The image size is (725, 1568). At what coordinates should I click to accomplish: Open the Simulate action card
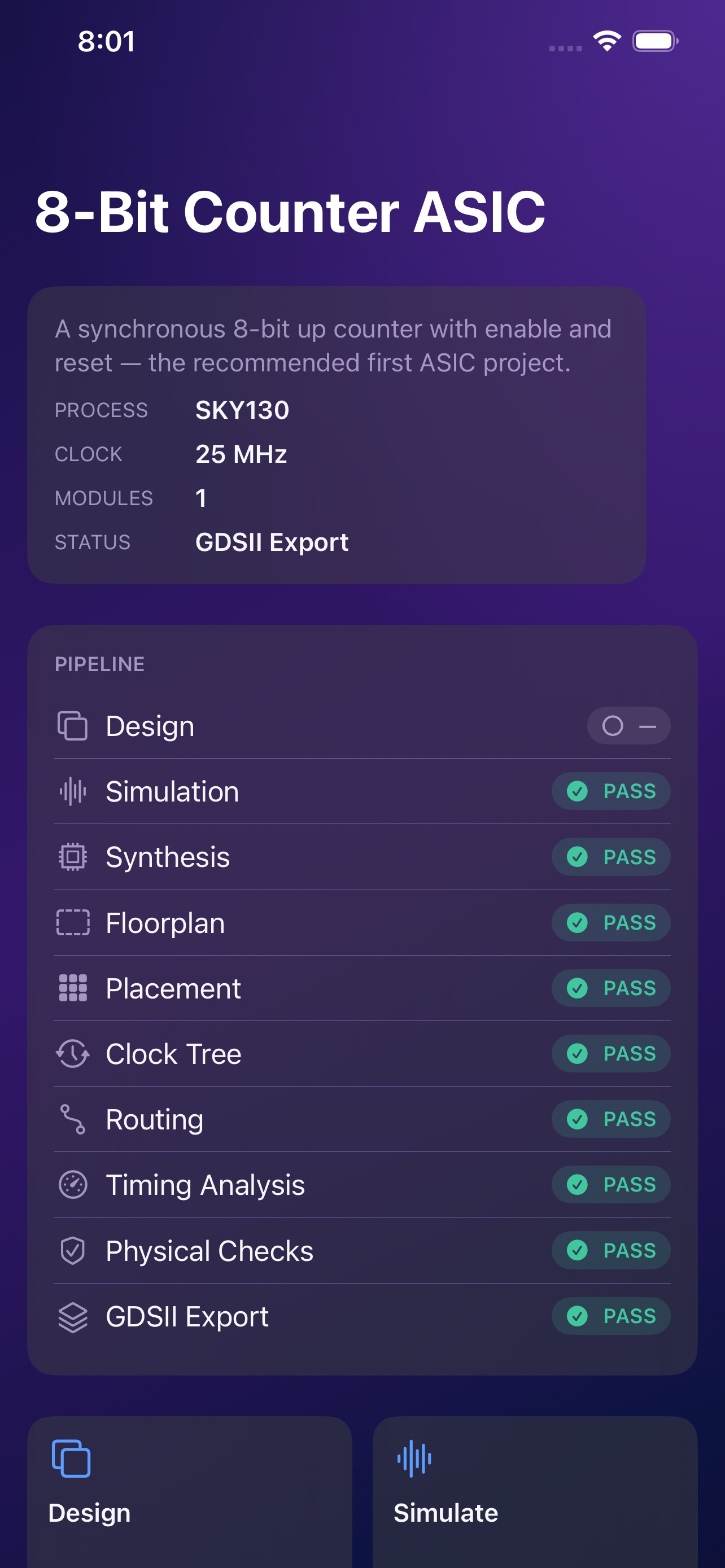(x=535, y=1492)
